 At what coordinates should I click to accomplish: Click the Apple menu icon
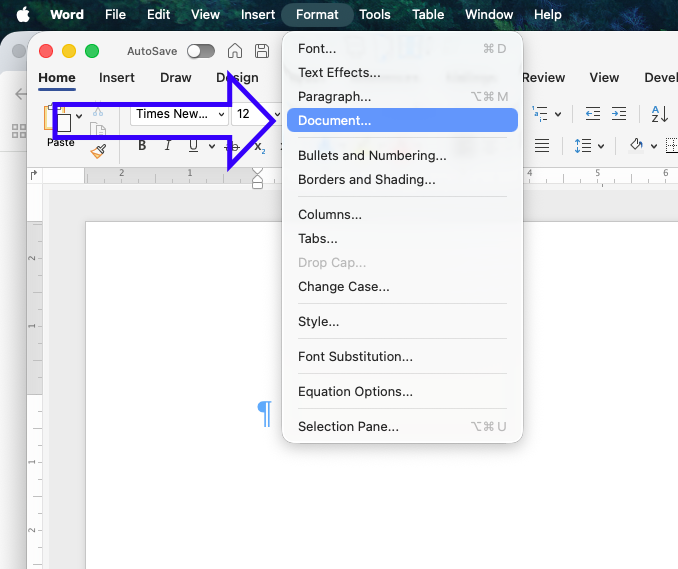(x=23, y=14)
